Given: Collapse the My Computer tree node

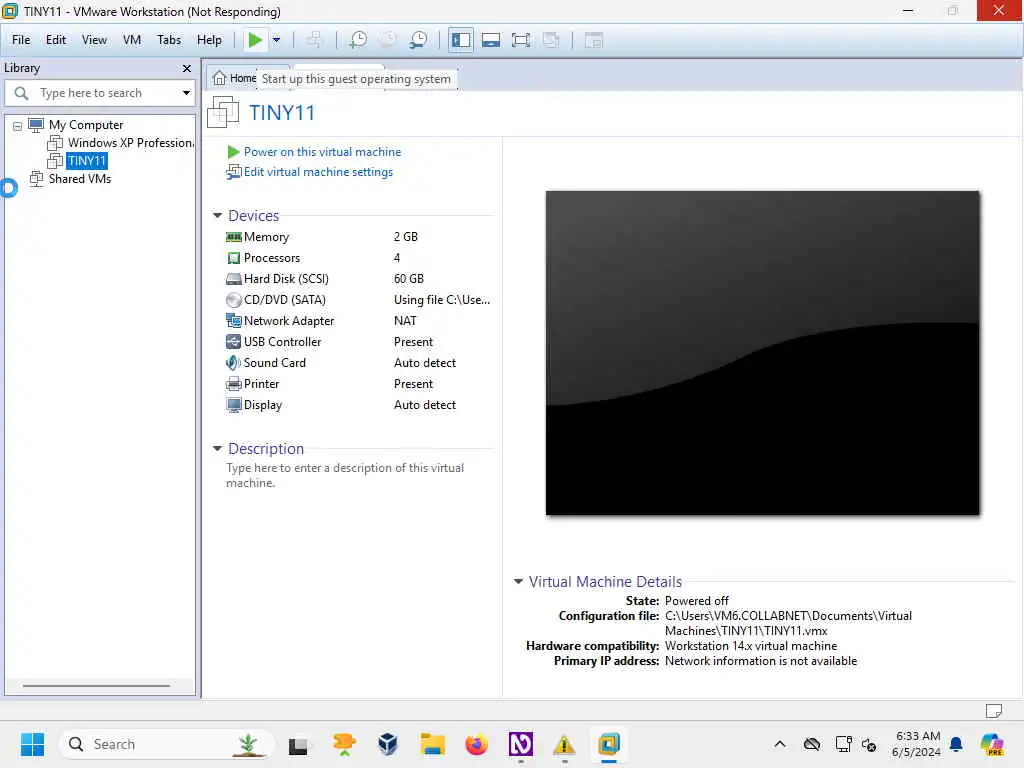Looking at the screenshot, I should (x=18, y=125).
